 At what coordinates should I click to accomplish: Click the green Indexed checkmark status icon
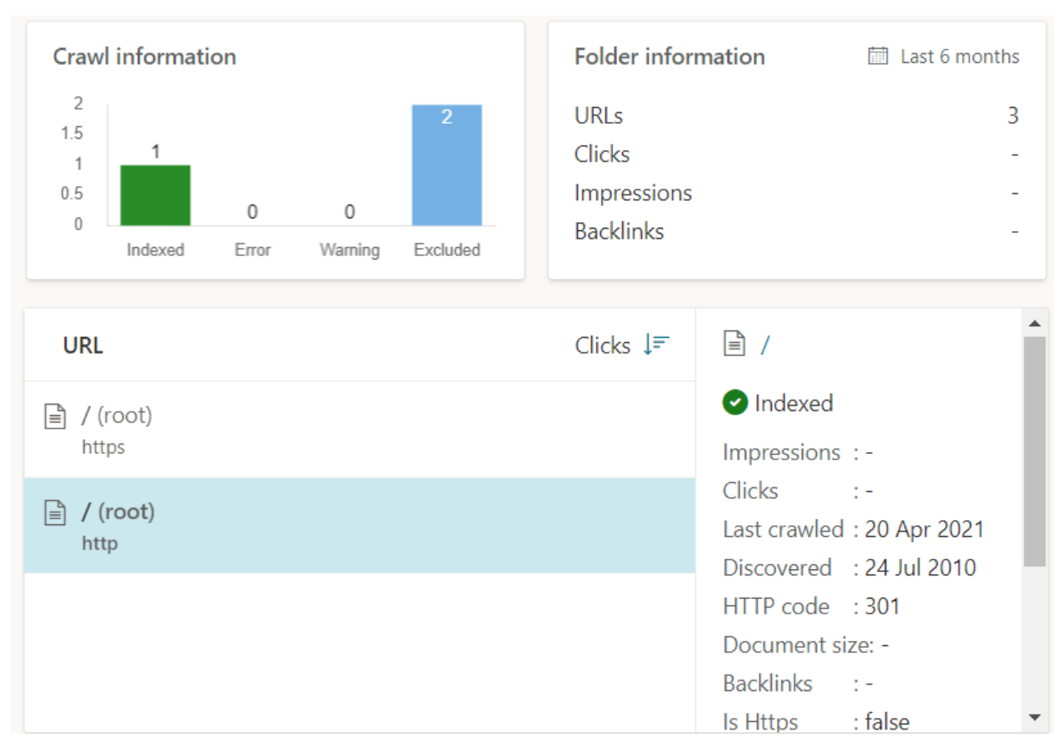point(735,403)
